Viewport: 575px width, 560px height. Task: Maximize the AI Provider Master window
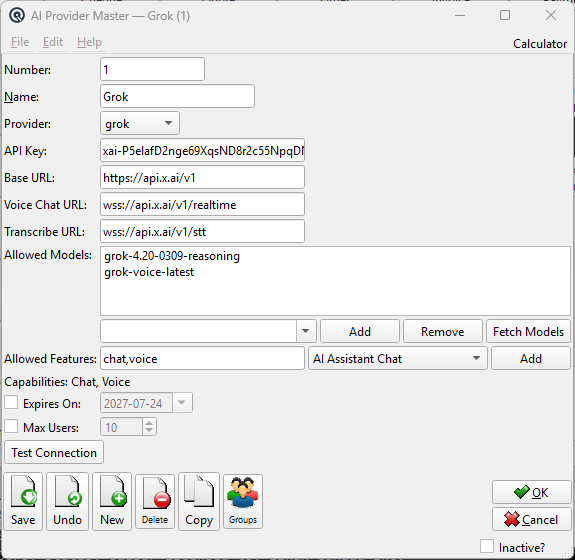tap(505, 15)
